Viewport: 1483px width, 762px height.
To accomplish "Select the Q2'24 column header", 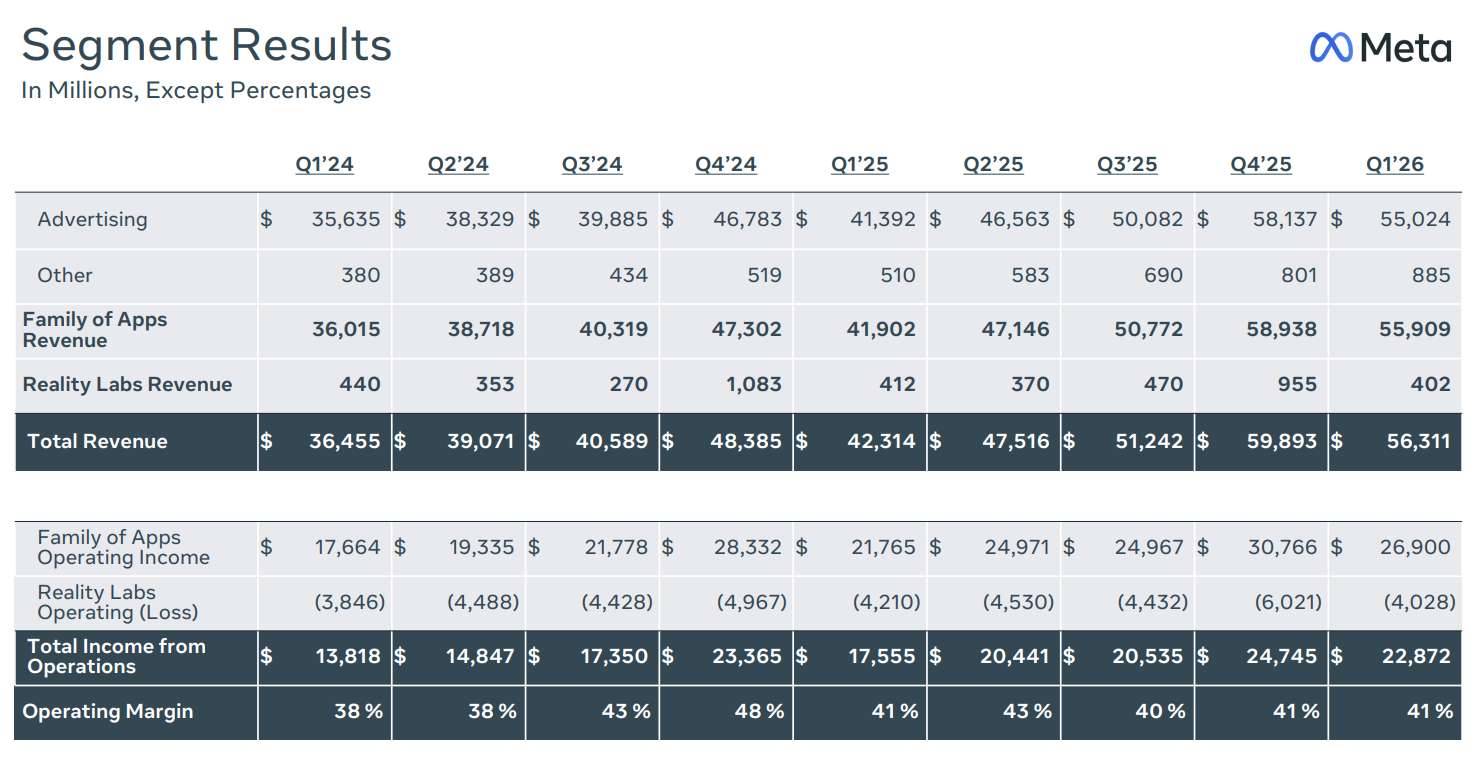I will (458, 164).
